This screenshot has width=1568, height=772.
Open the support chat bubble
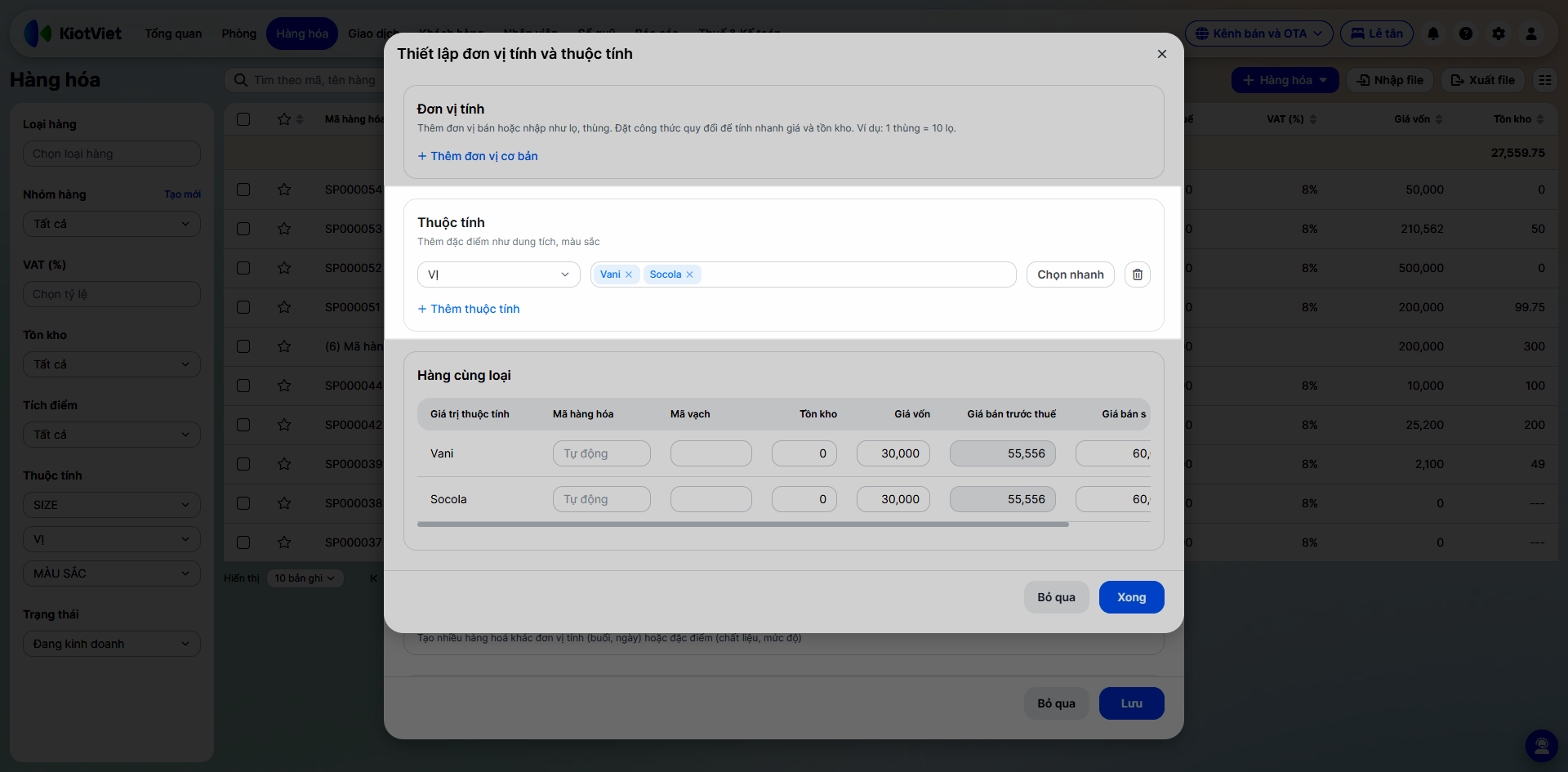[x=1542, y=746]
